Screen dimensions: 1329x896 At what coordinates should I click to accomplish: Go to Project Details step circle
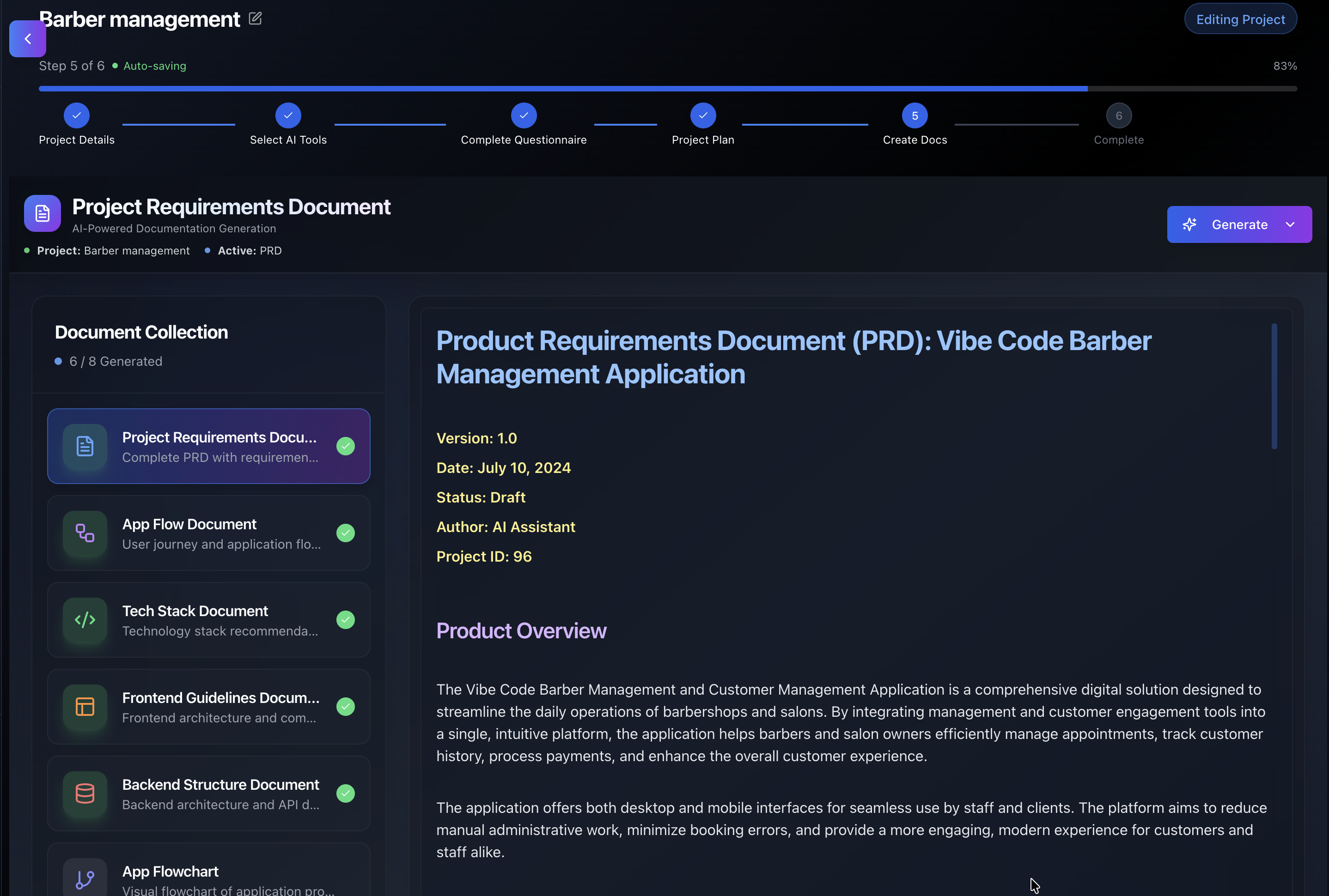point(77,115)
